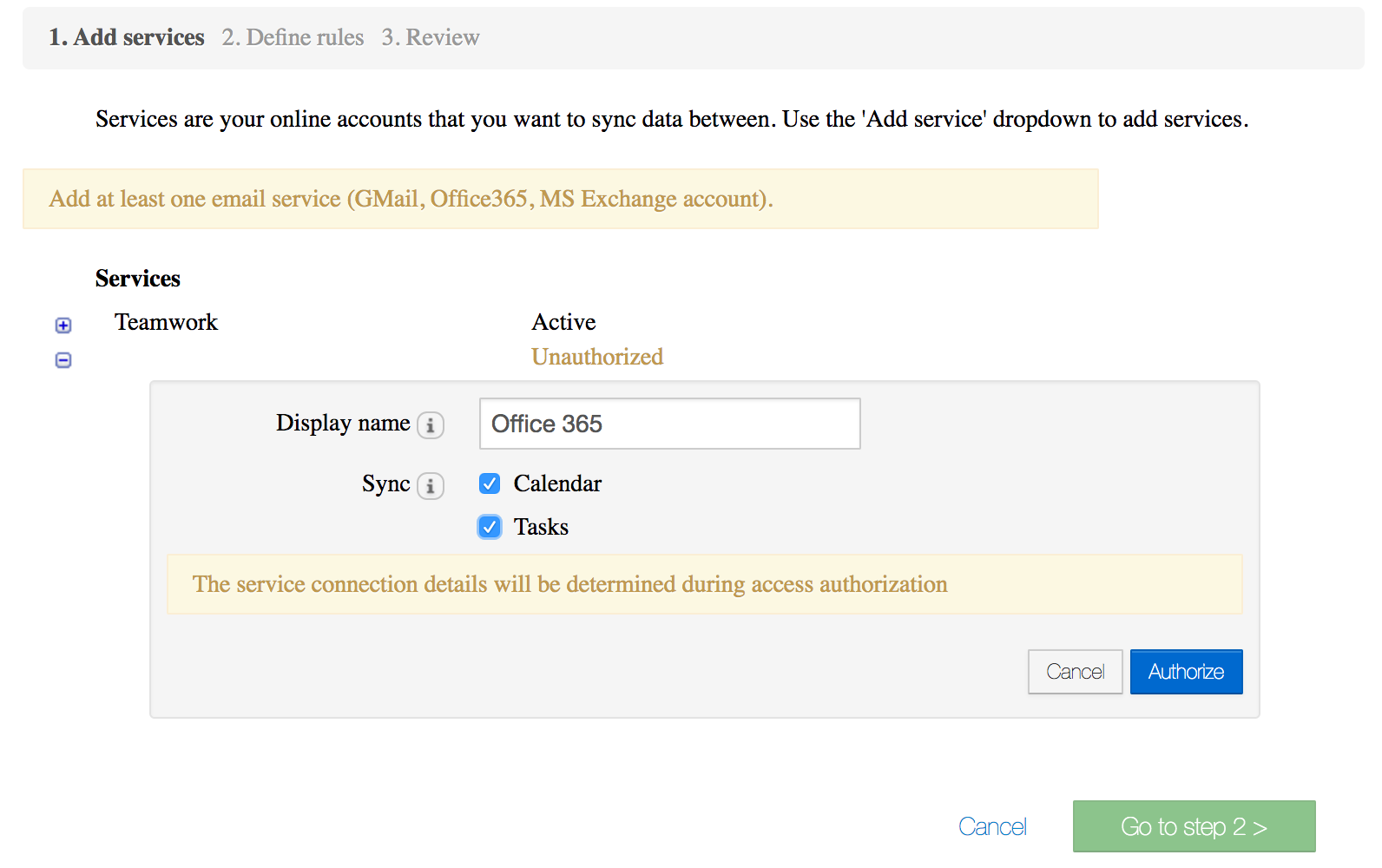This screenshot has width=1382, height=868.
Task: Click the Display name input field
Action: coord(669,424)
